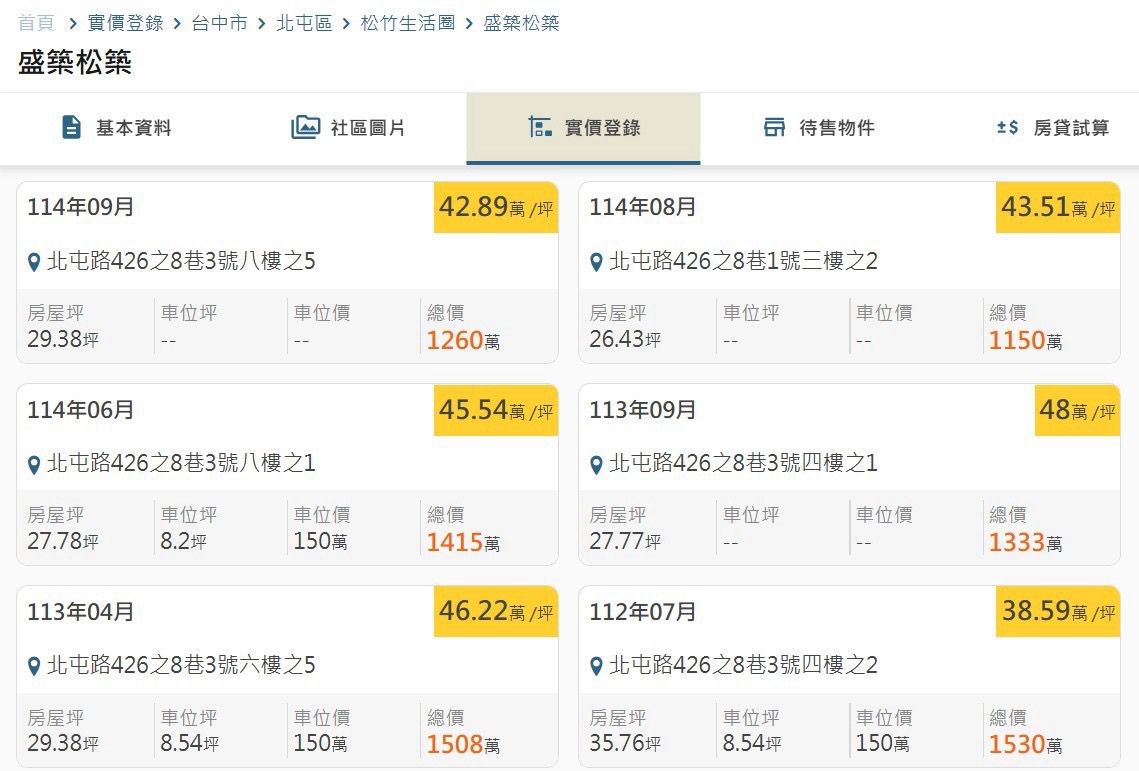Click the price-register icon beside 實價登錄
Viewport: 1139px width, 771px height.
coord(540,128)
